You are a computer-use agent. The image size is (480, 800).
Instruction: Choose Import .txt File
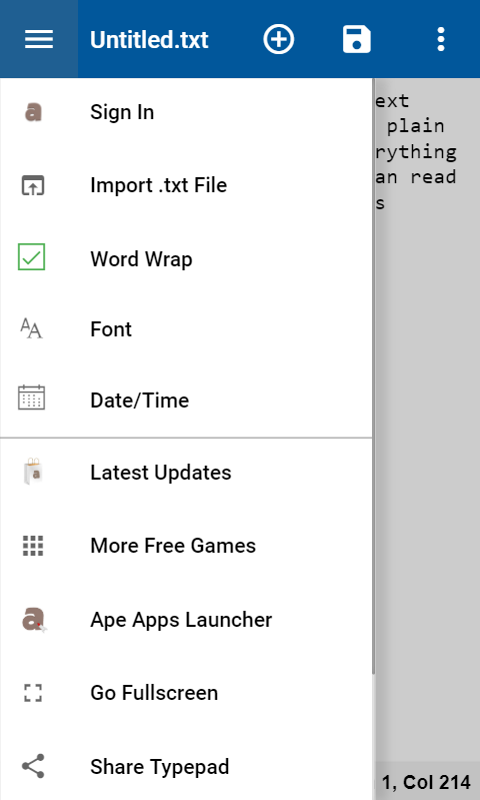(186, 185)
